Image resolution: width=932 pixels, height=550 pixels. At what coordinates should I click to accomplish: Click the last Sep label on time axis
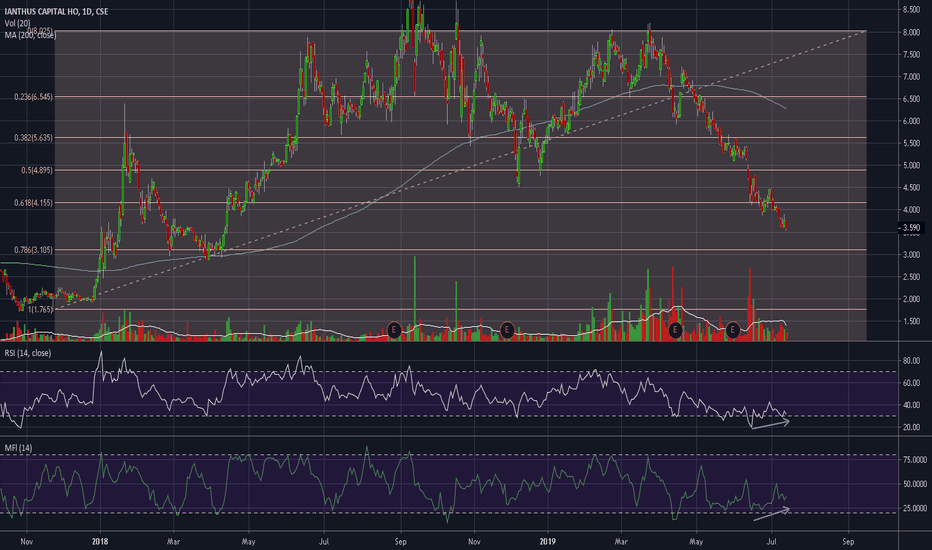(x=848, y=542)
